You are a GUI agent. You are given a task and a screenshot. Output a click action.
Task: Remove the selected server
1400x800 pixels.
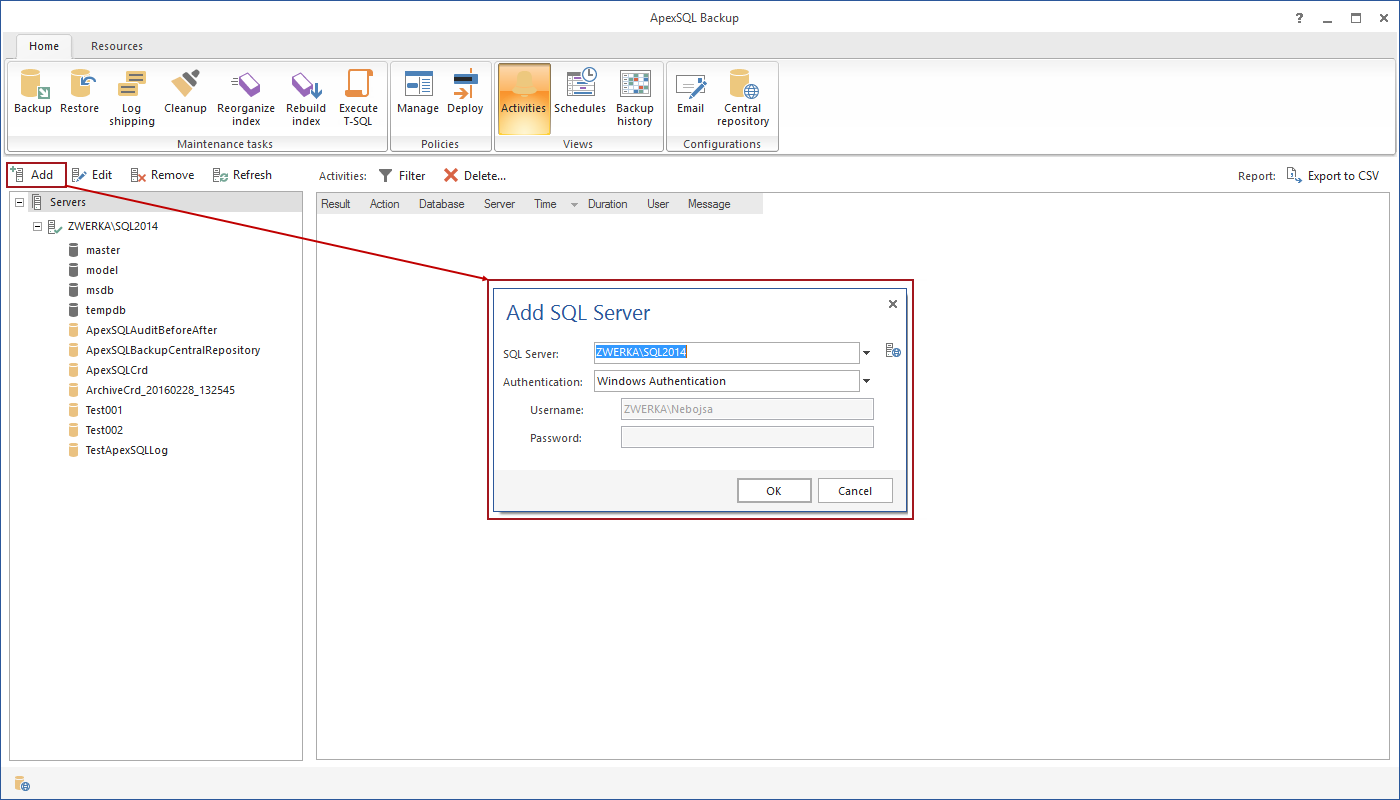point(163,175)
